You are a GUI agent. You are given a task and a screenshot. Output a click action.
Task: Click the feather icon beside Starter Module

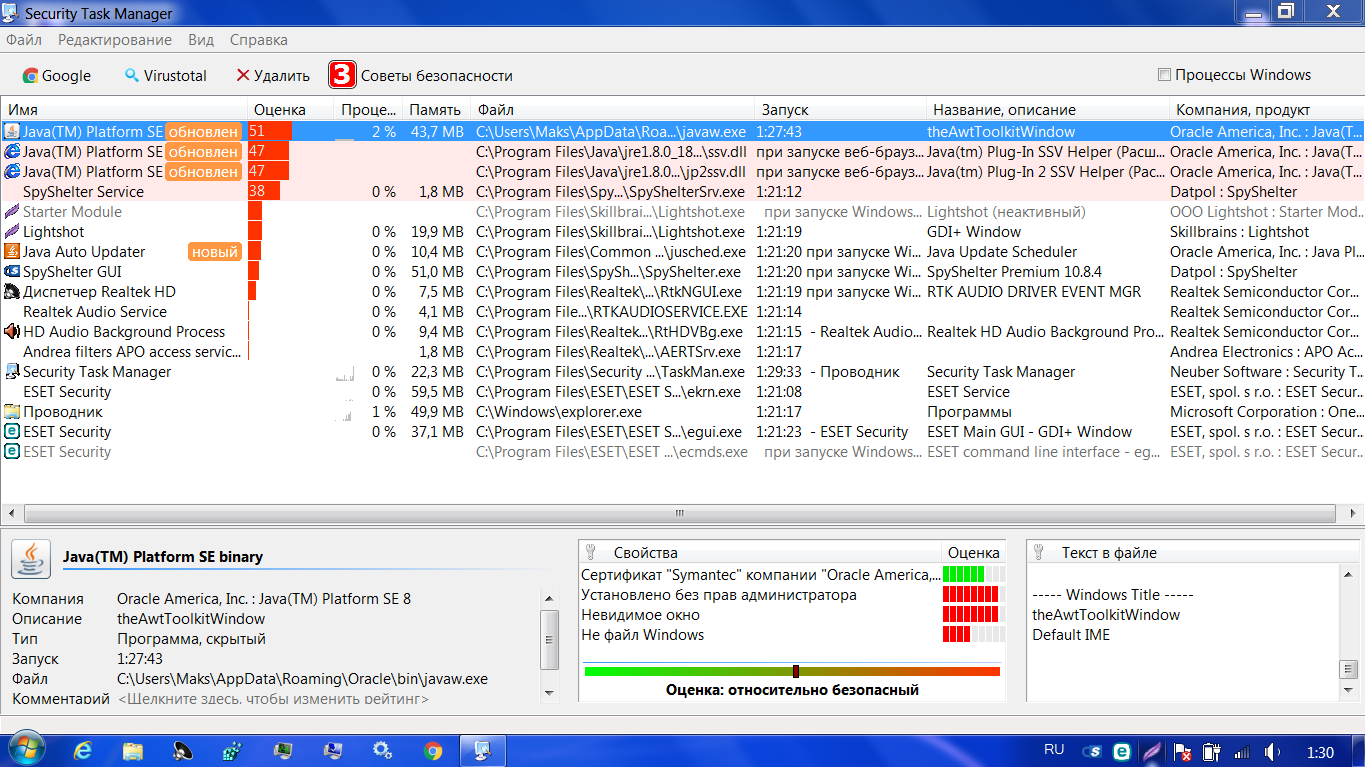[12, 211]
